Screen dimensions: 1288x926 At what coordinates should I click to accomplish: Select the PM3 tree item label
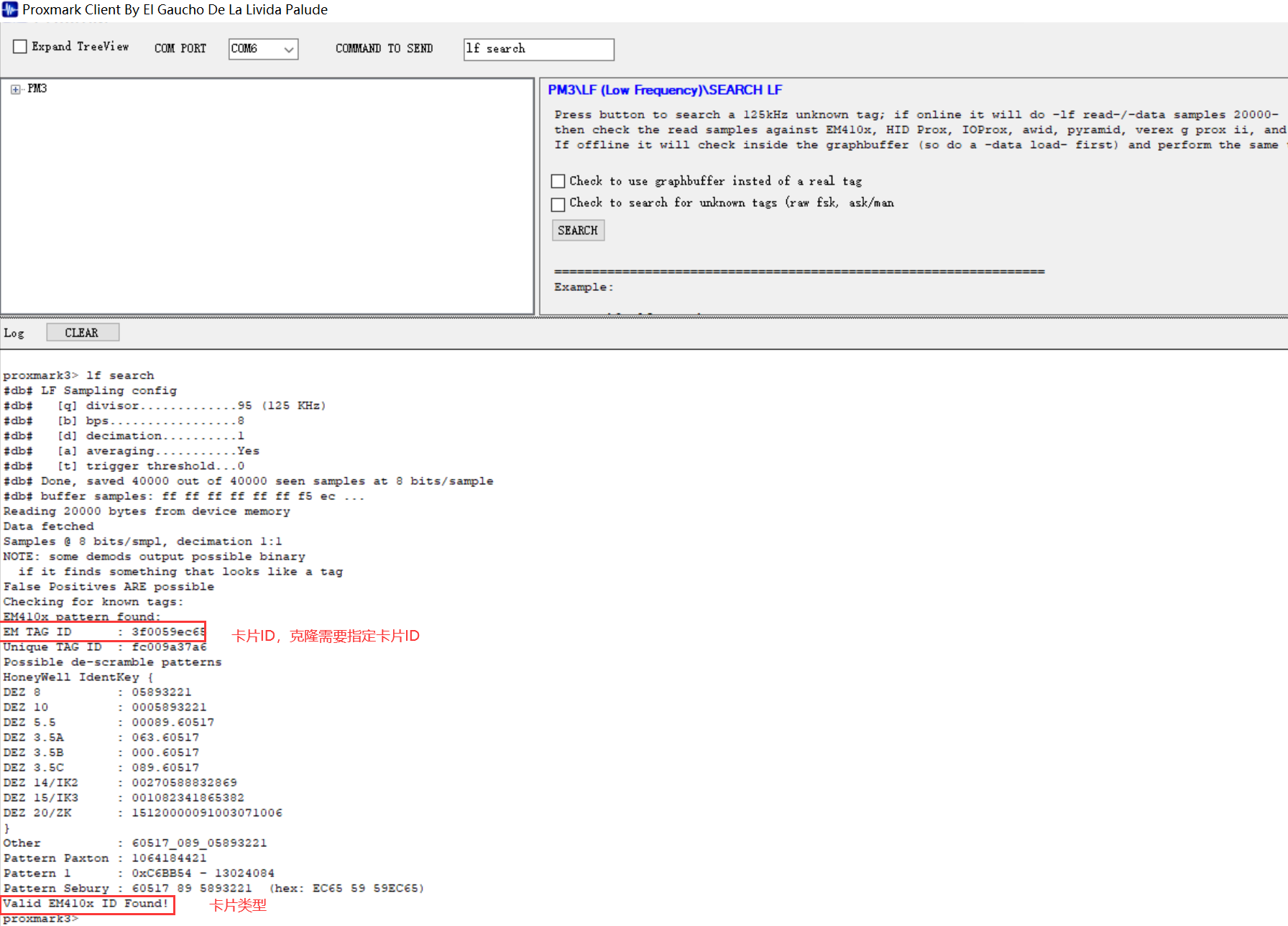(x=37, y=88)
